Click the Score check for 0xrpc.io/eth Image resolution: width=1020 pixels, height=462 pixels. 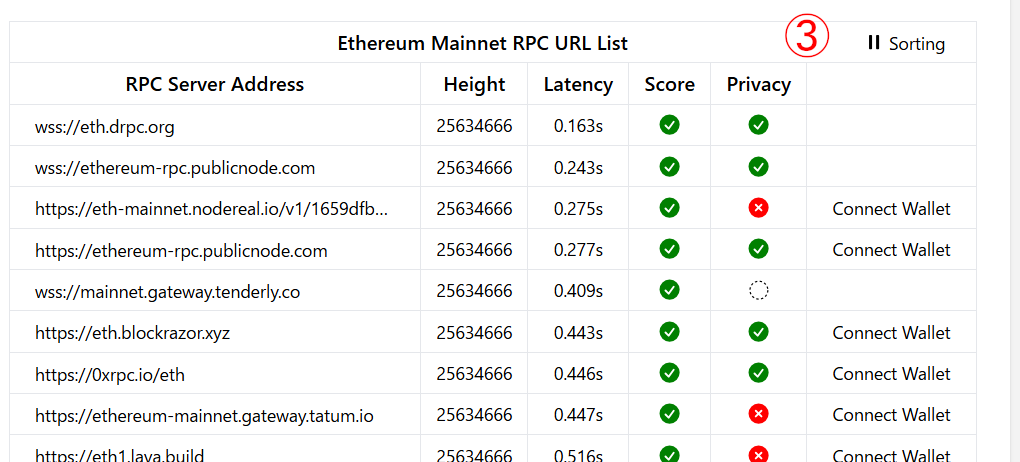pos(669,373)
